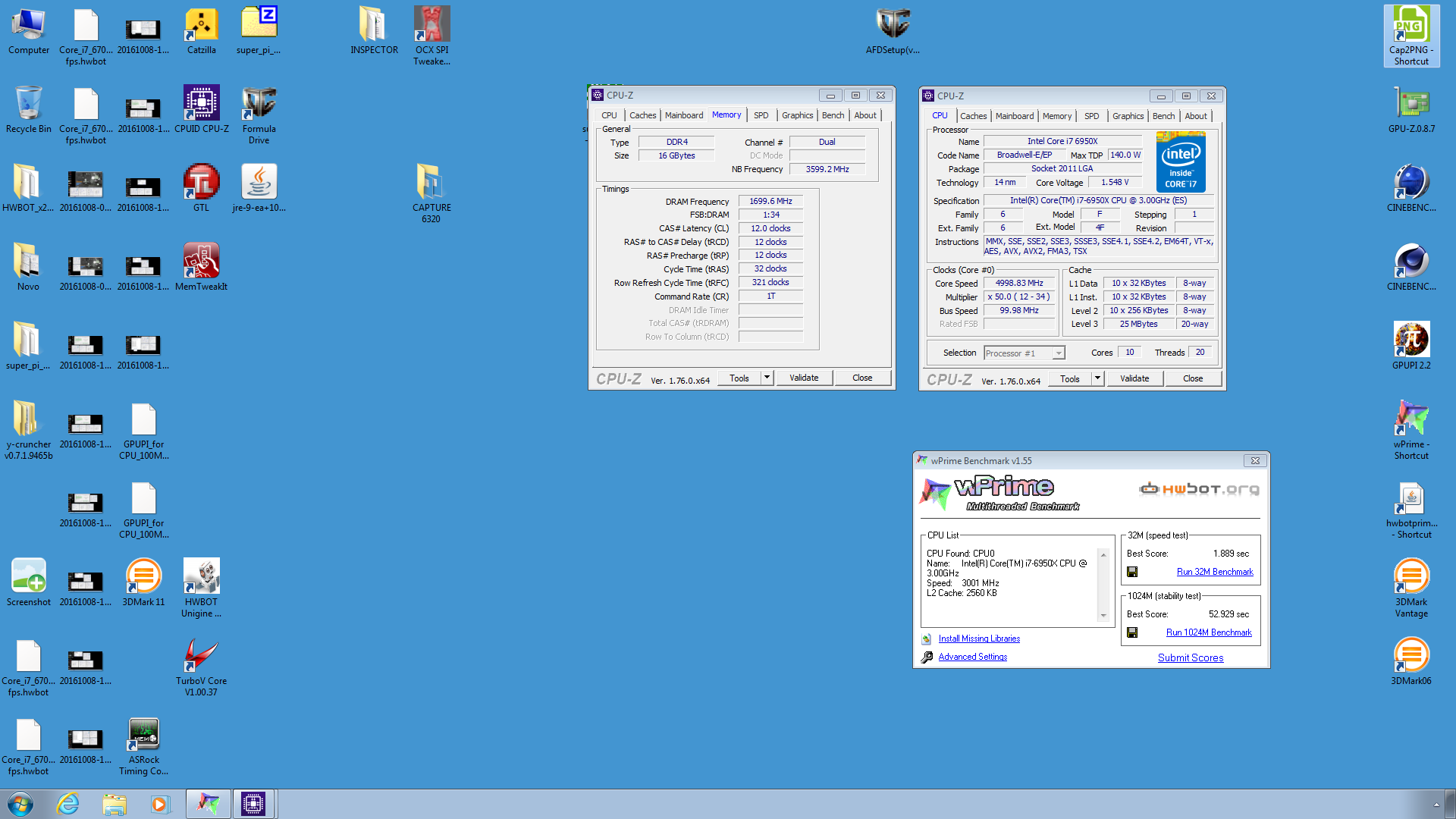Open the AFDSetup desktop icon
Viewport: 1456px width, 819px height.
pos(893,32)
